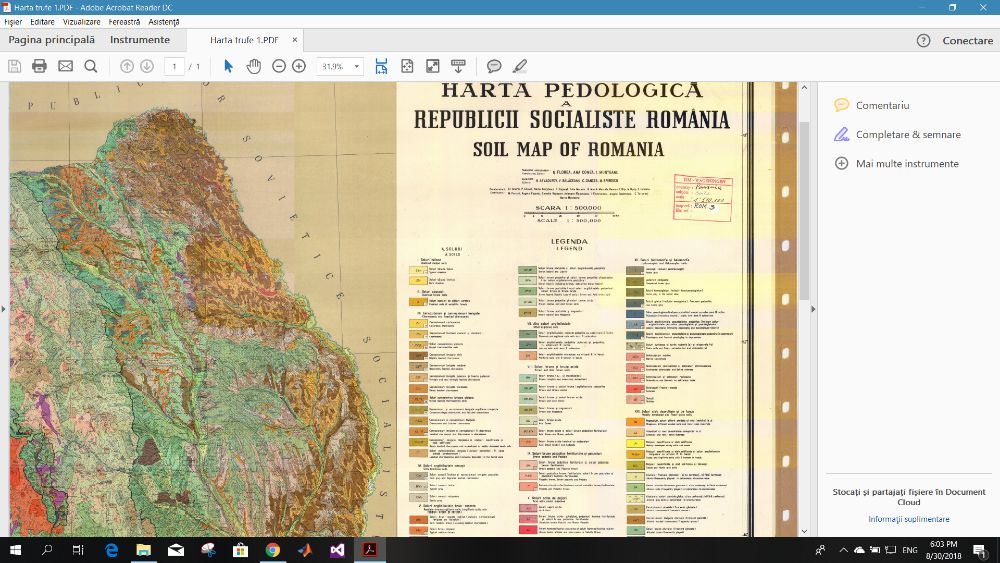Viewport: 1000px width, 563px height.
Task: Print the document with printer icon
Action: 40,66
